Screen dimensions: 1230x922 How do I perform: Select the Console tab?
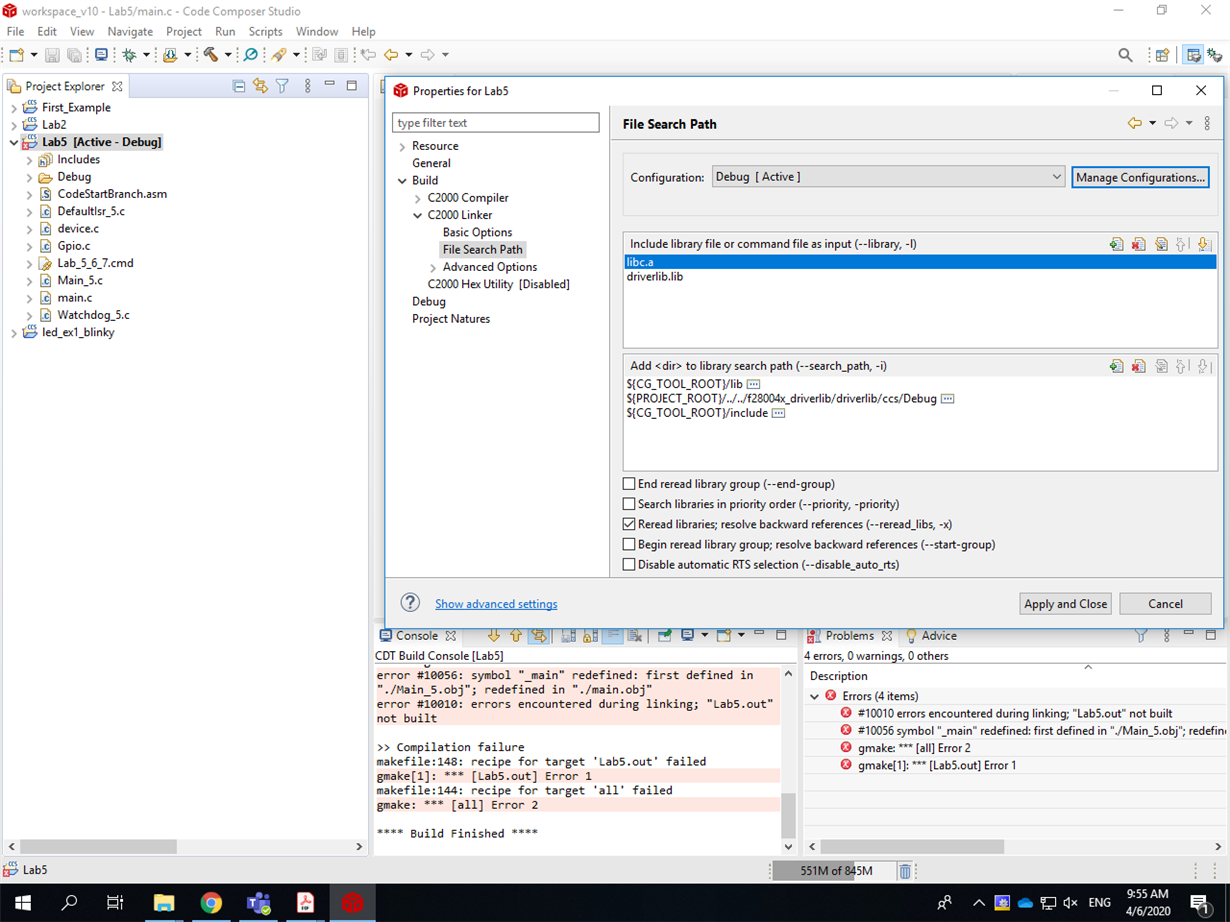pos(417,636)
